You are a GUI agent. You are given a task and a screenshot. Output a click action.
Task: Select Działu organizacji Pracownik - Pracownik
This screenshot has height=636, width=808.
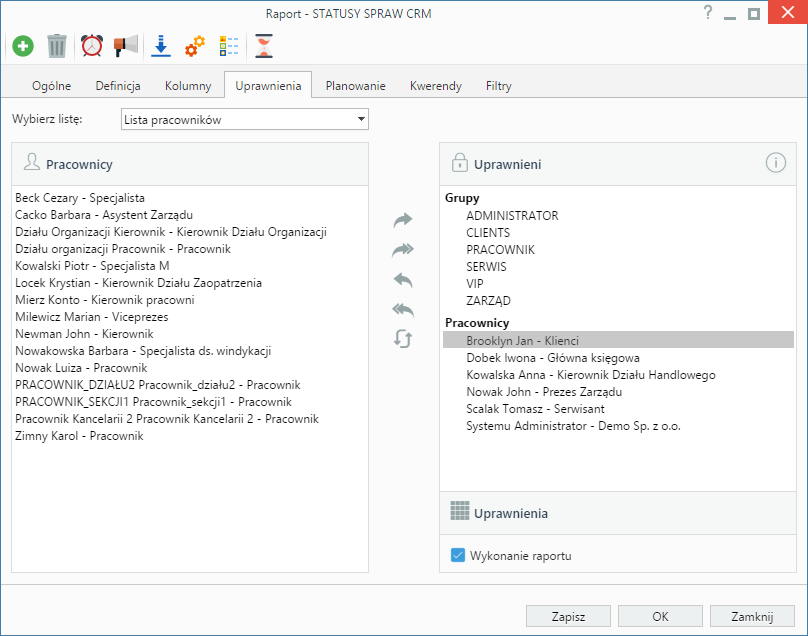[123, 249]
